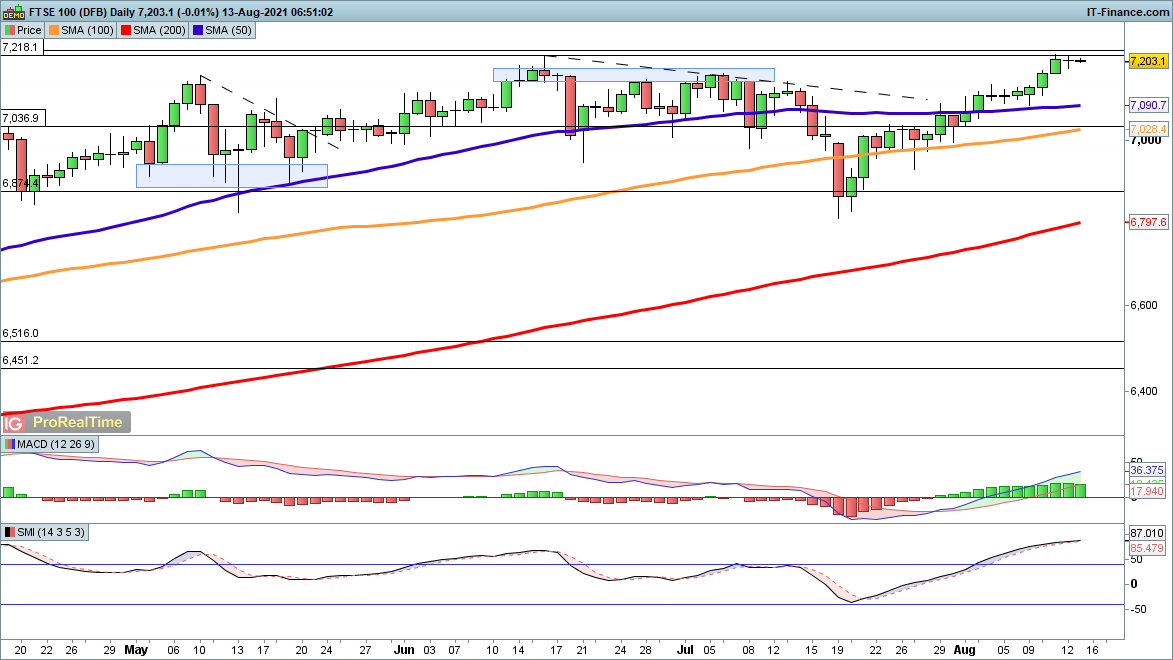The image size is (1173, 660).
Task: Select the orange SMA (100) color swatch
Action: point(55,31)
